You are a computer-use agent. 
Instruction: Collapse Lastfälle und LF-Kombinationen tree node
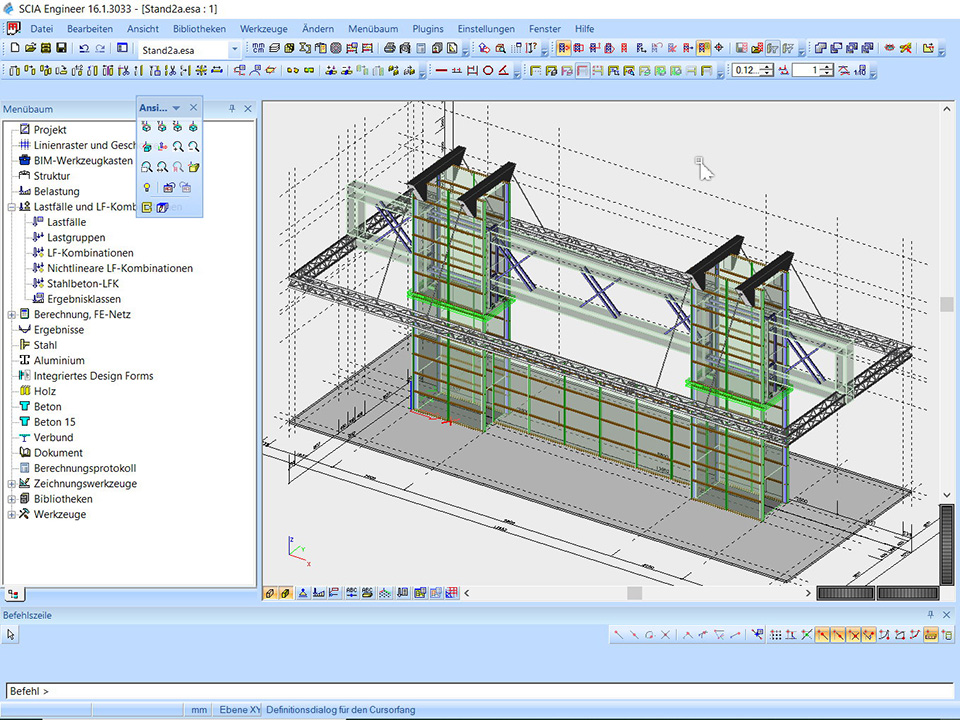(12, 207)
